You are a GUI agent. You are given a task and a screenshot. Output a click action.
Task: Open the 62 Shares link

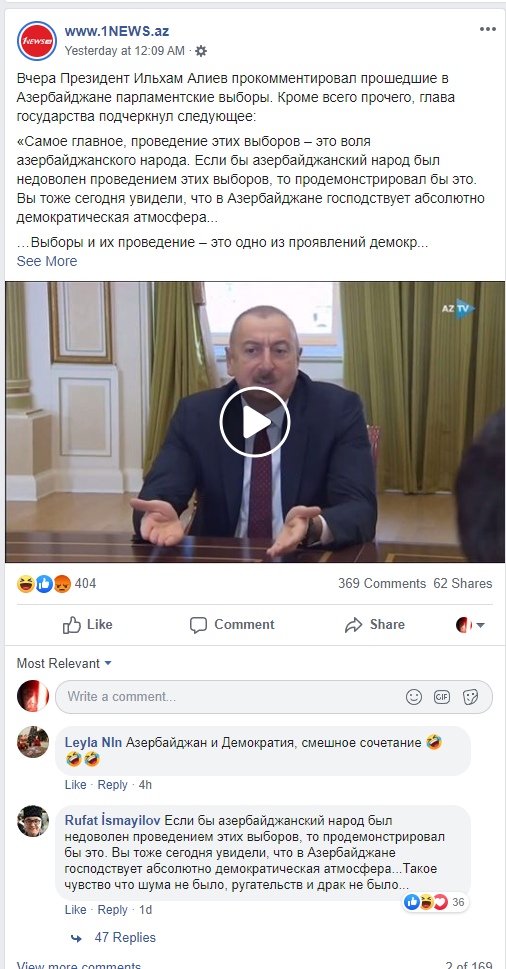coord(463,583)
